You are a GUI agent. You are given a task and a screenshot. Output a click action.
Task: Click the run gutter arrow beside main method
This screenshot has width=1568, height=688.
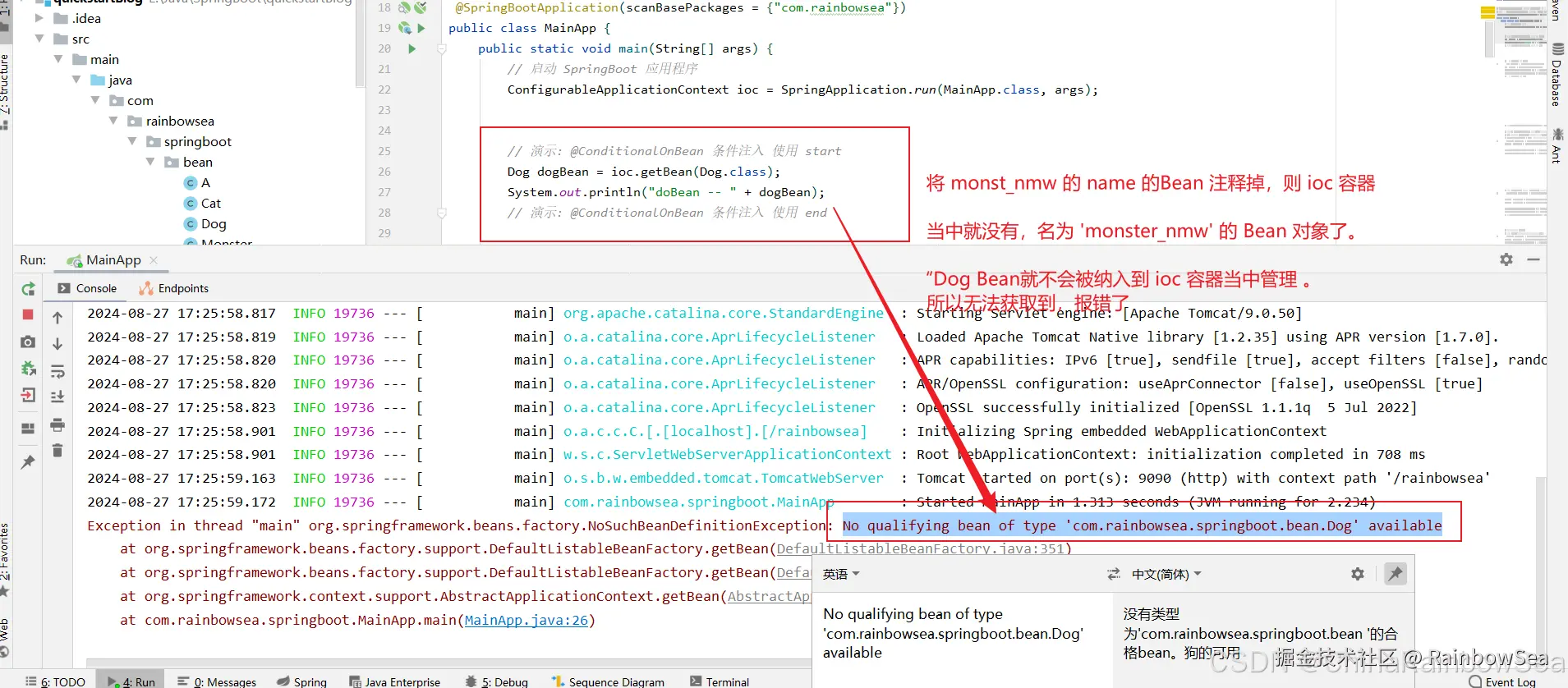[x=412, y=48]
